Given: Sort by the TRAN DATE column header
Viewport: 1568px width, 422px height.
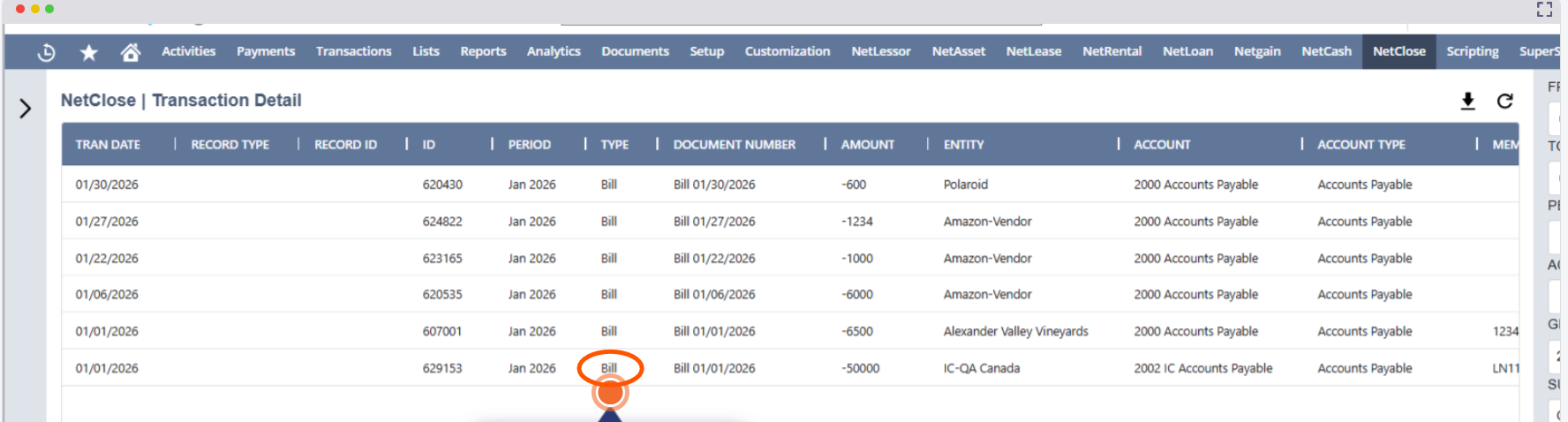Looking at the screenshot, I should 108,145.
